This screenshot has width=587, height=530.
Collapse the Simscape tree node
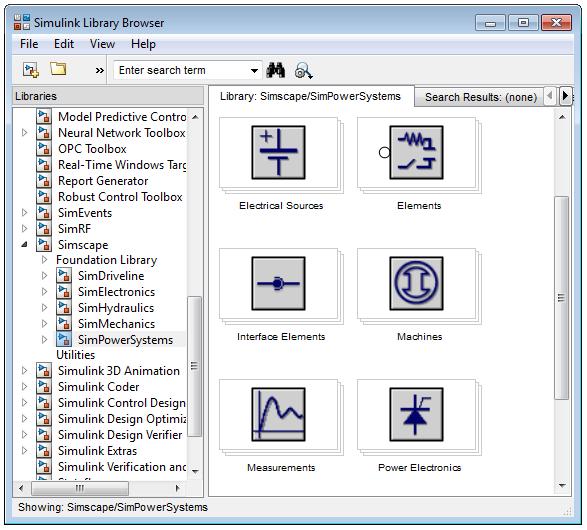pyautogui.click(x=25, y=244)
